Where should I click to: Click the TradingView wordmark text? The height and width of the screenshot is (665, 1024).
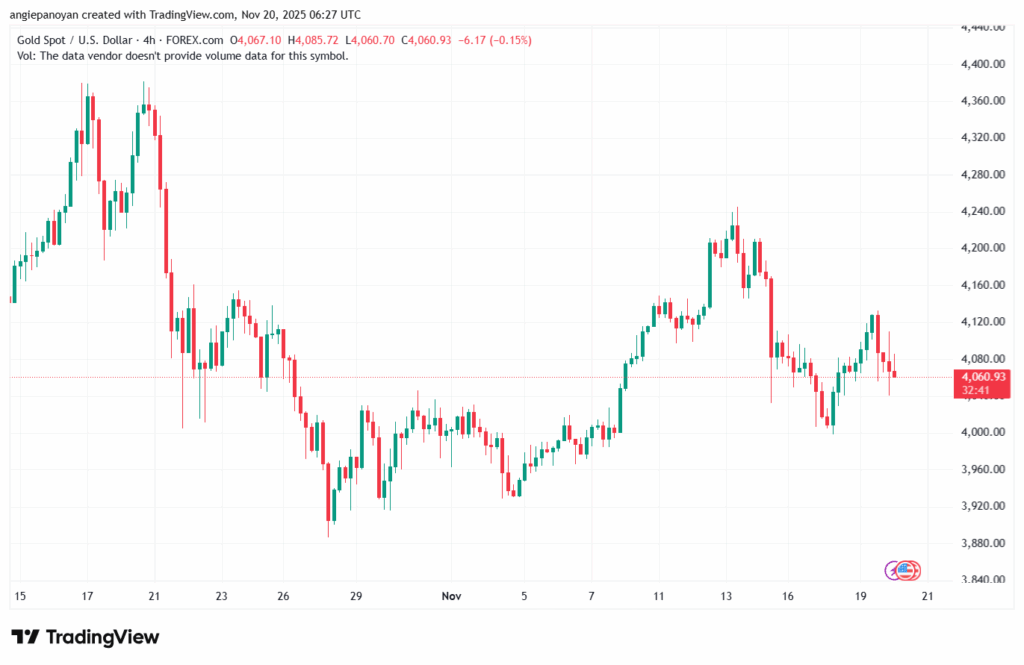click(x=102, y=637)
